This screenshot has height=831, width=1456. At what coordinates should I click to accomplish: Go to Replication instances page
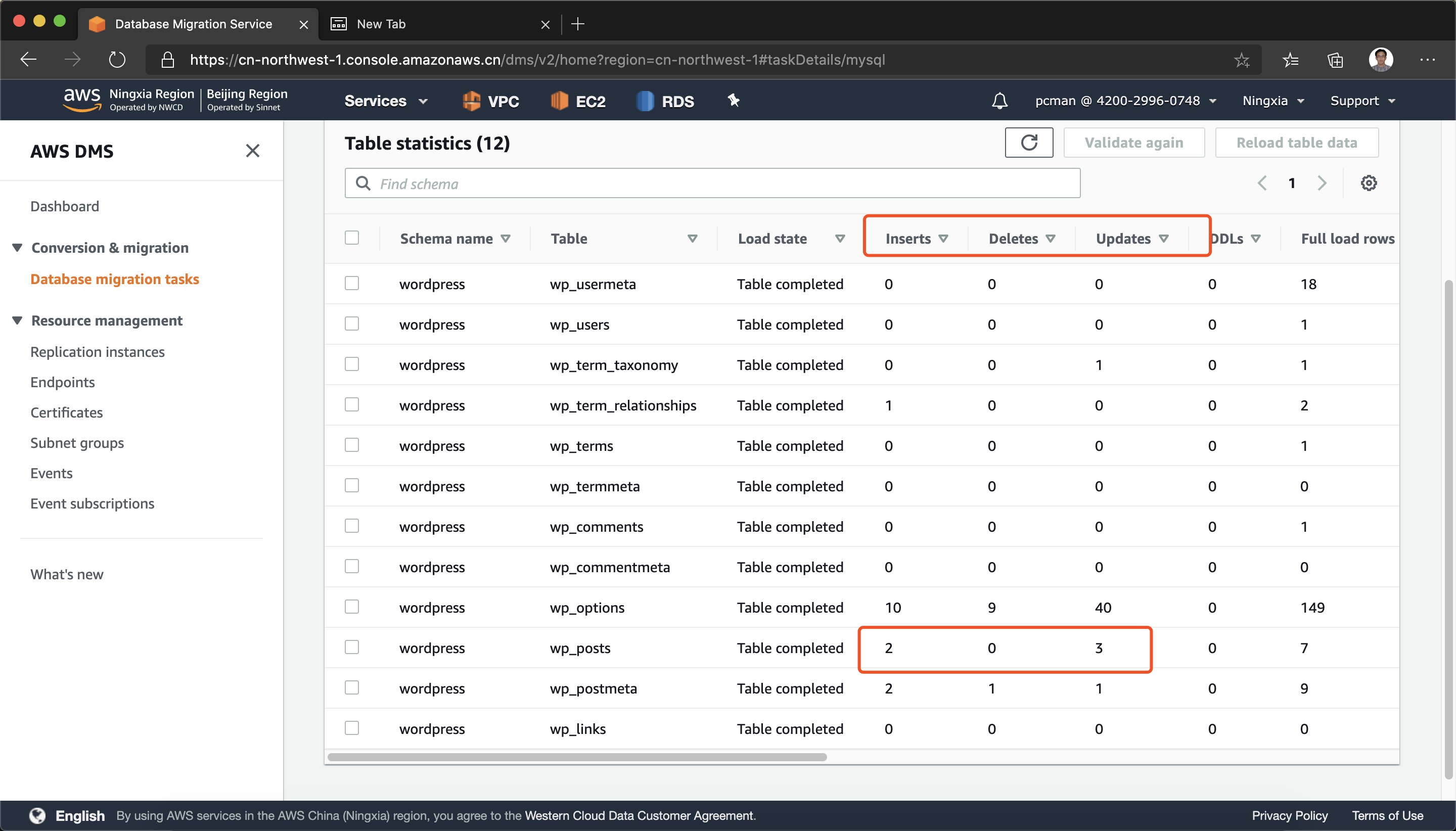pos(98,352)
